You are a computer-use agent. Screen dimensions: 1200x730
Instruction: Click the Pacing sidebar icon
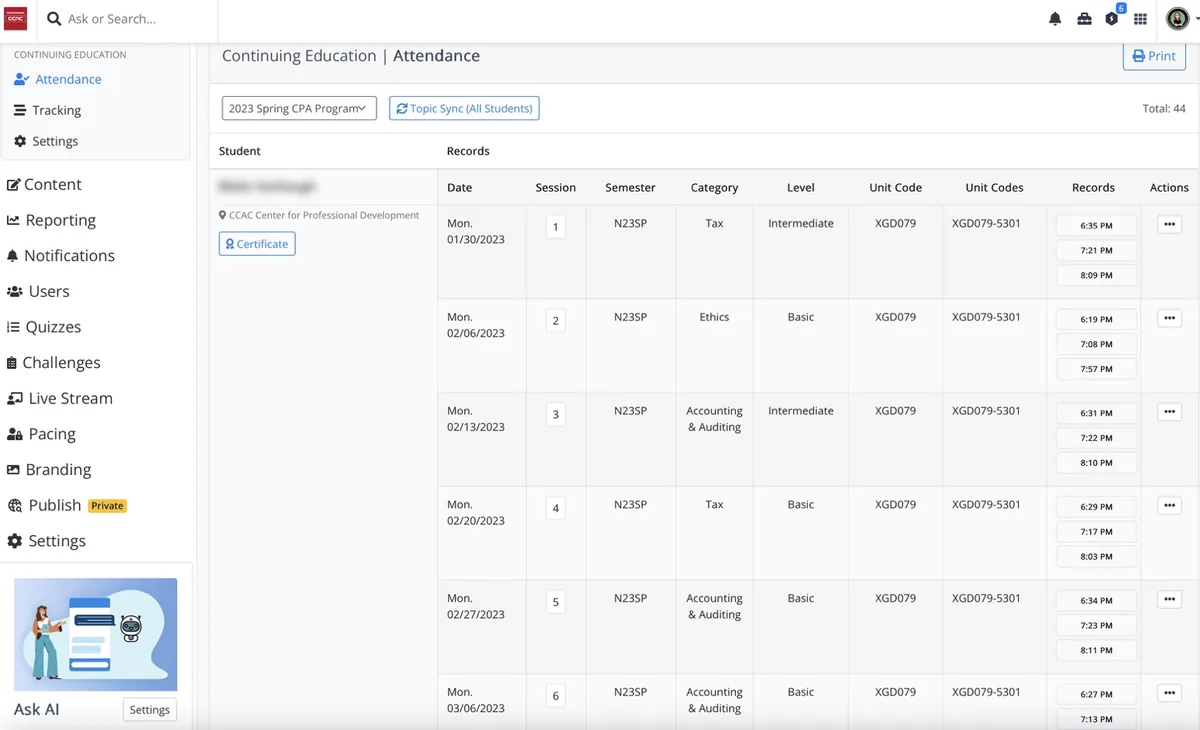[x=14, y=434]
